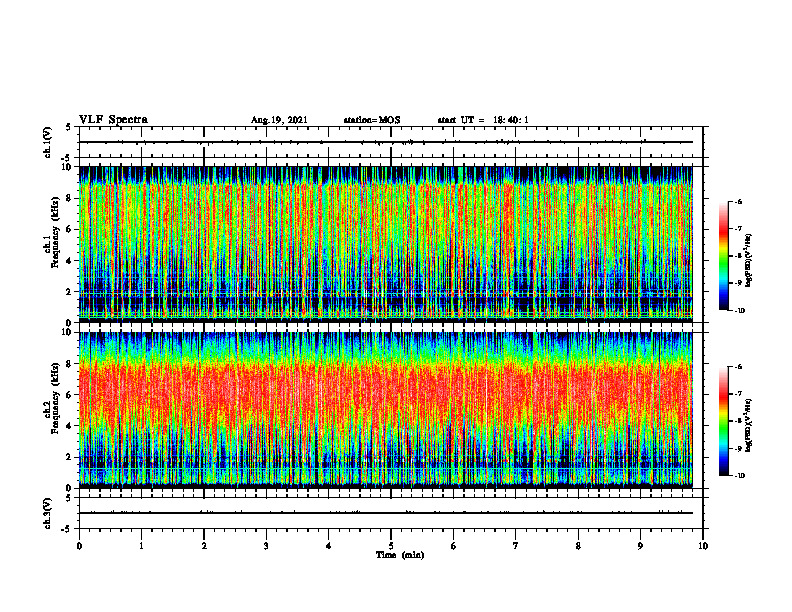Click the "3" tick on the time axis
Viewport: 792px width, 612px height.
pyautogui.click(x=266, y=546)
